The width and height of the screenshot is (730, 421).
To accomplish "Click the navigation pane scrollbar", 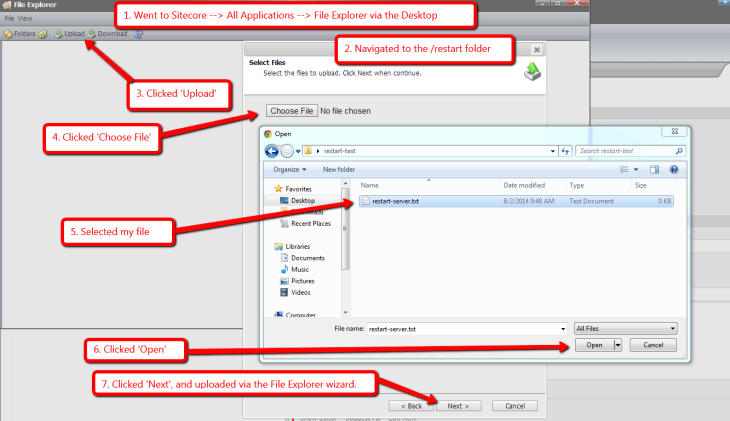I will [345, 228].
